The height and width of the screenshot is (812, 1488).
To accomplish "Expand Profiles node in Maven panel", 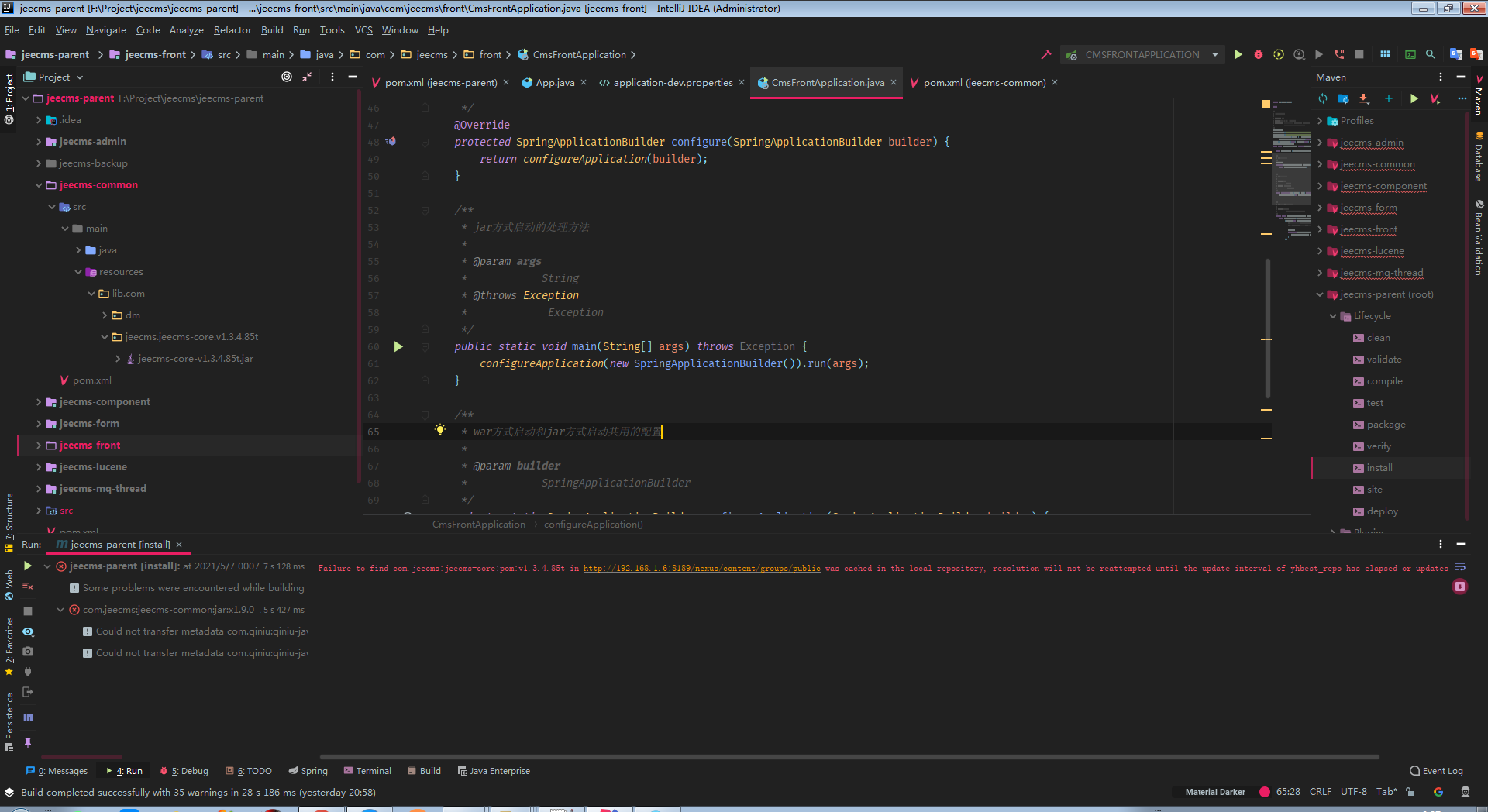I will click(x=1320, y=121).
